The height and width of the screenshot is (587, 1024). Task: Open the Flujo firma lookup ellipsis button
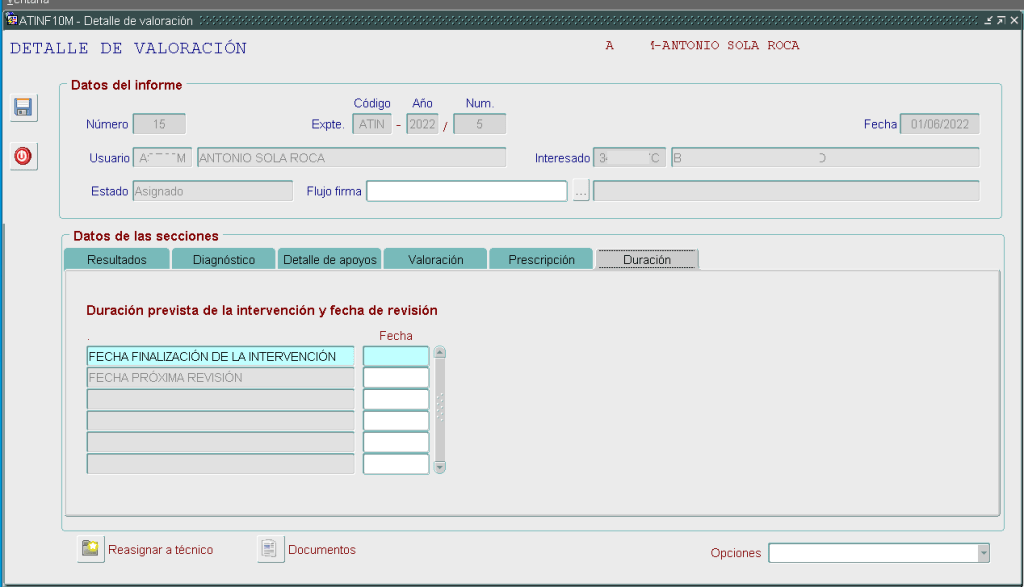coord(581,191)
